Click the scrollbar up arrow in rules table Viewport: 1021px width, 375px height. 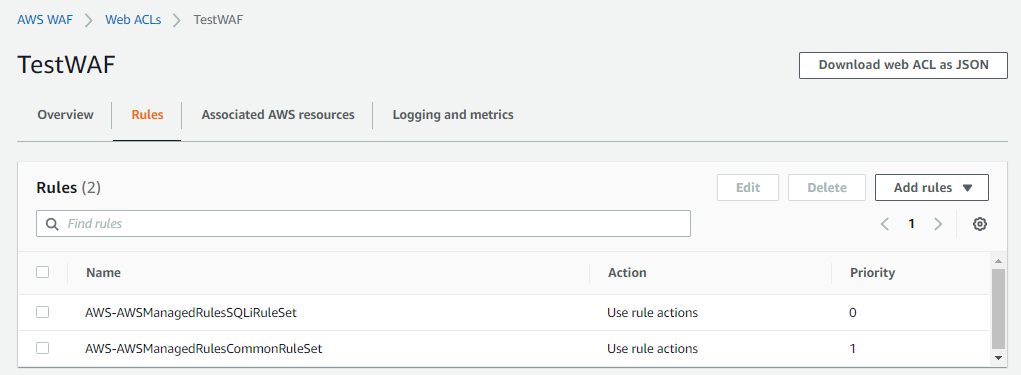(x=998, y=260)
